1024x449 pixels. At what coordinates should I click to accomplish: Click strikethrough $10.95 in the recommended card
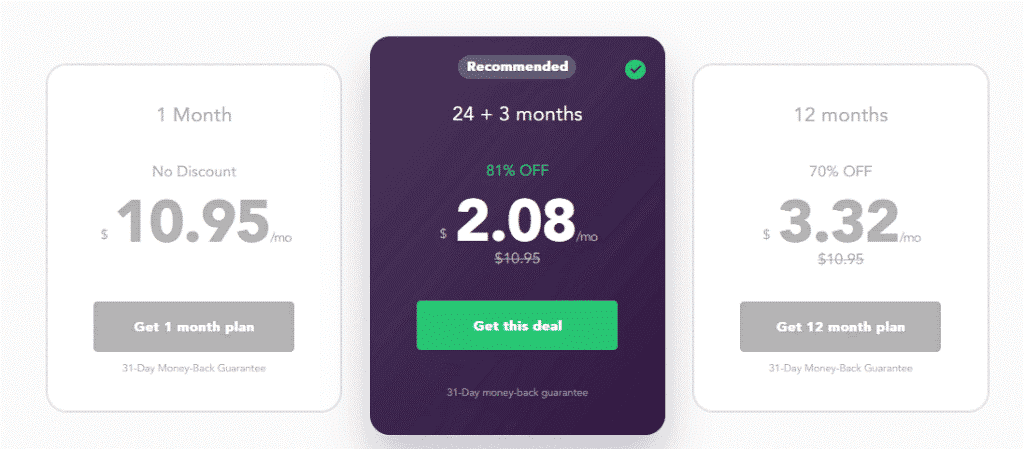click(x=517, y=258)
